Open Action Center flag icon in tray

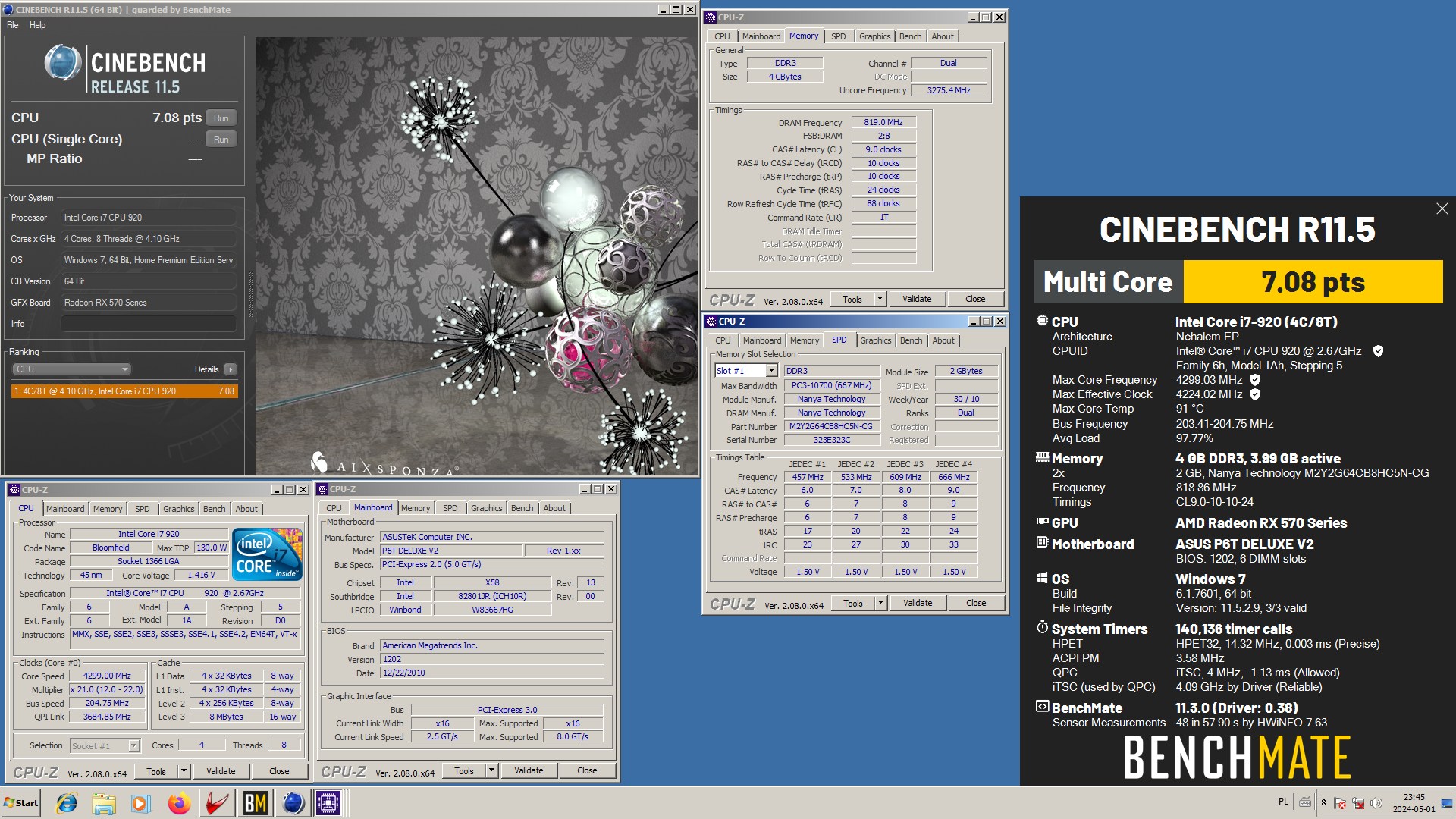tap(1340, 803)
